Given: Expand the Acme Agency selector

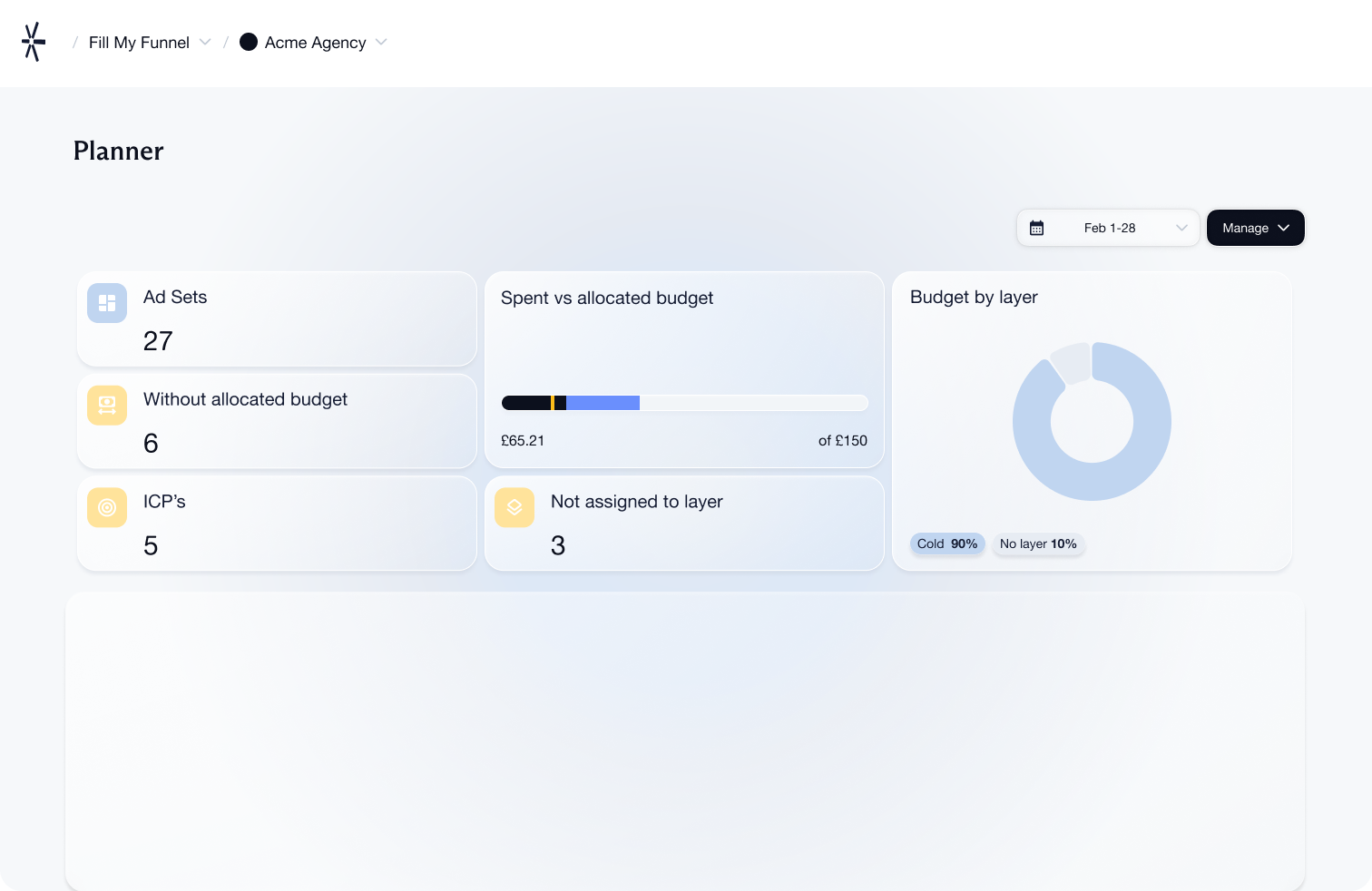Looking at the screenshot, I should (x=314, y=43).
